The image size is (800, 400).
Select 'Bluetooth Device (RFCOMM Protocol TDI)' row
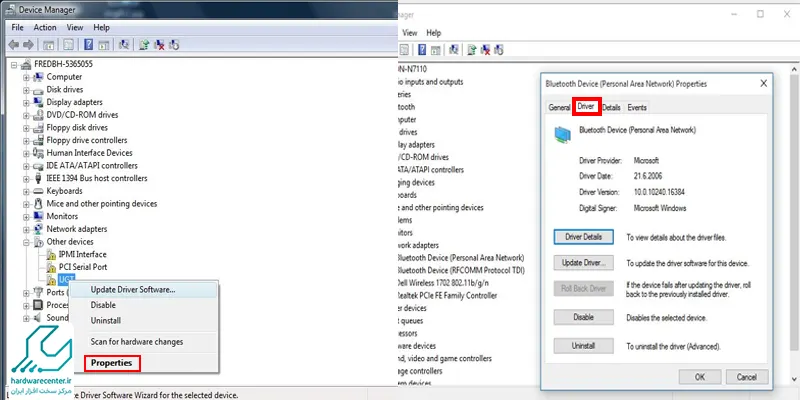coord(461,270)
